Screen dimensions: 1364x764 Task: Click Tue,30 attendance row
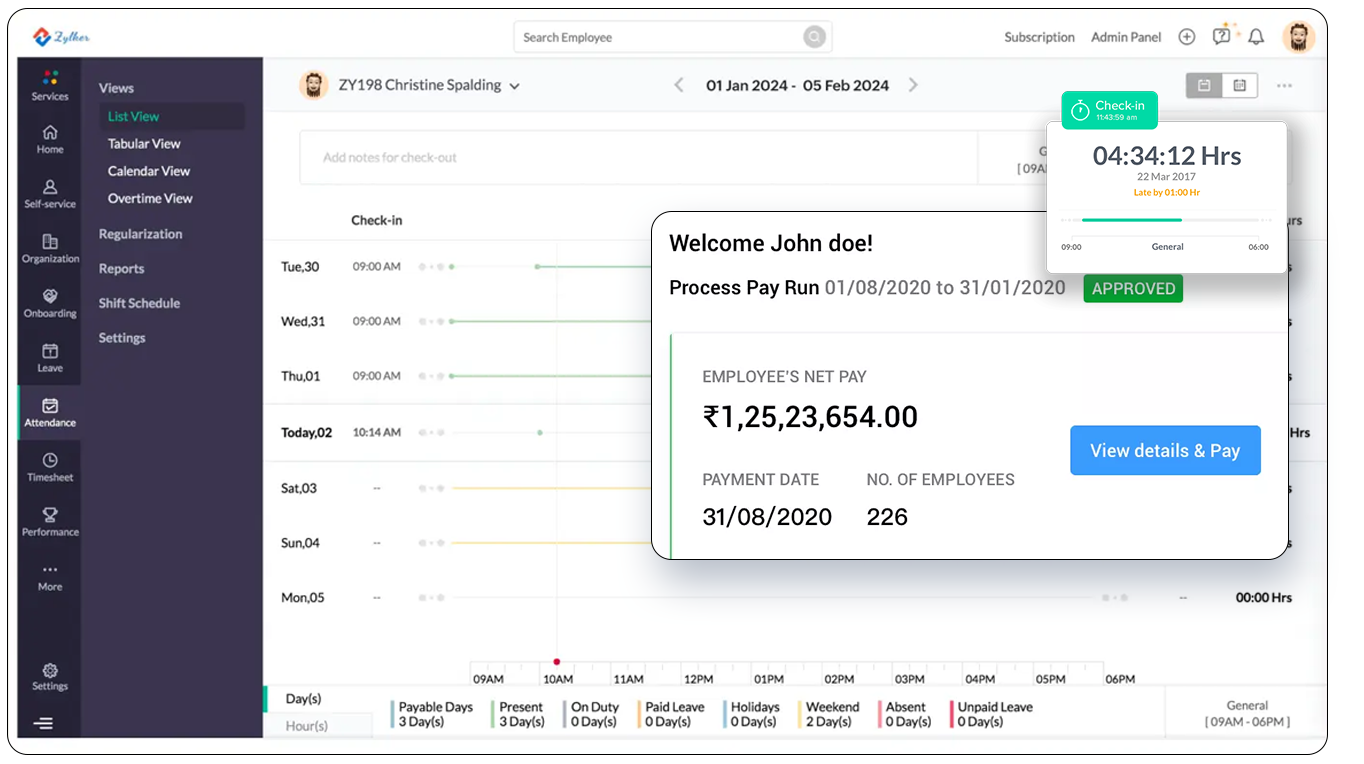pyautogui.click(x=458, y=267)
